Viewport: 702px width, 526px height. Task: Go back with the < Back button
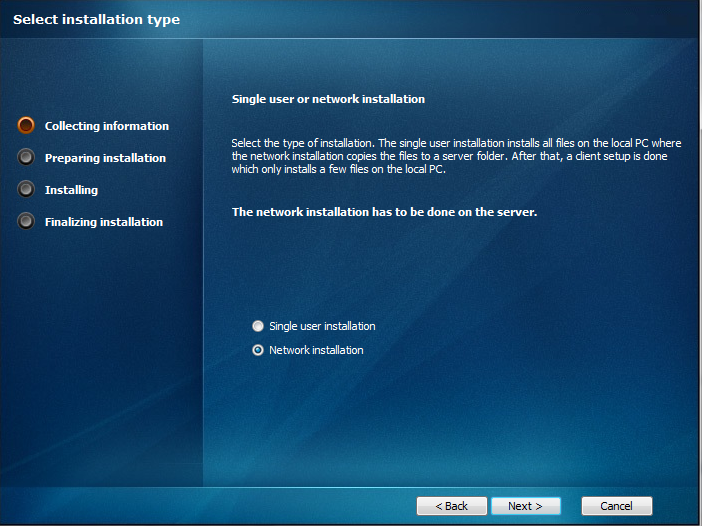pyautogui.click(x=451, y=506)
